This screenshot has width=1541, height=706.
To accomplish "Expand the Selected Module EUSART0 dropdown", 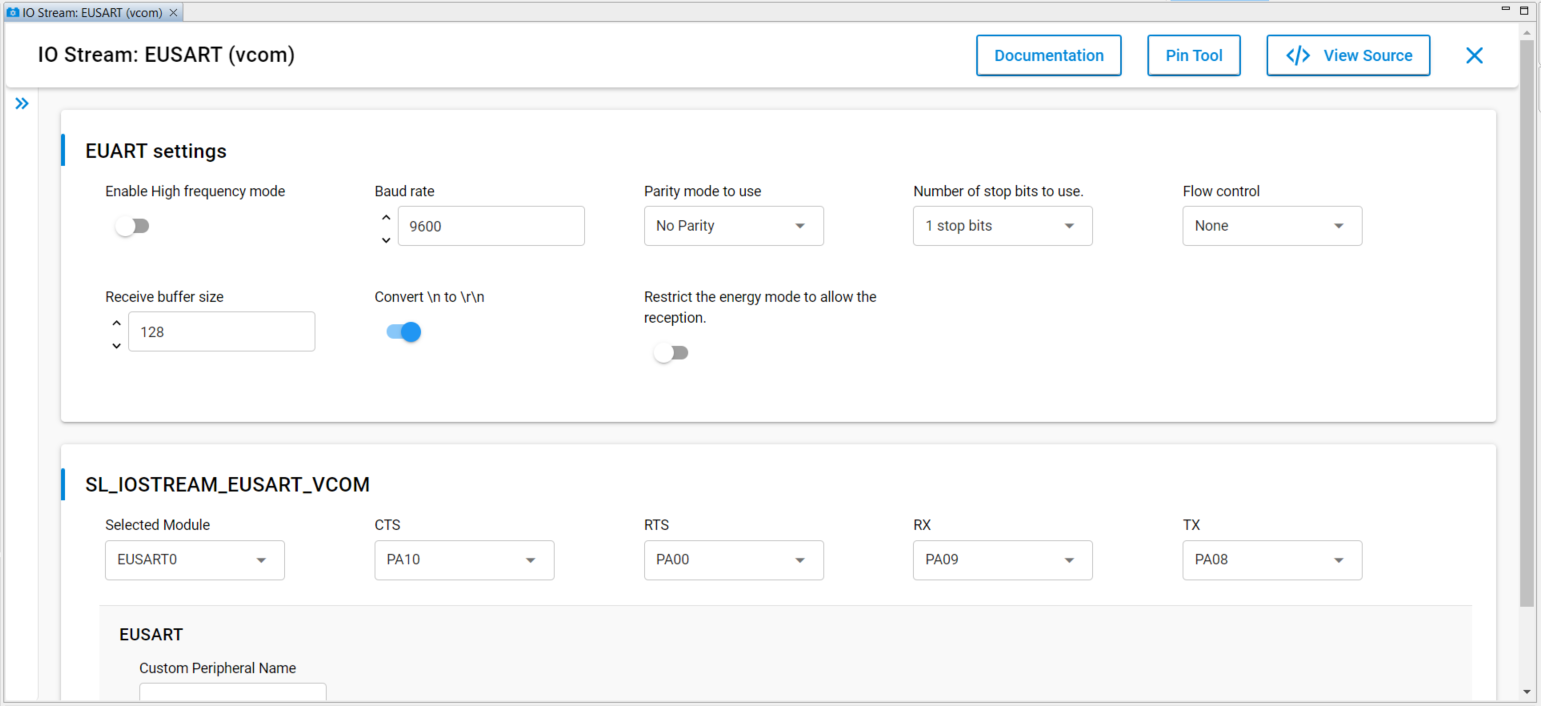I will click(194, 560).
